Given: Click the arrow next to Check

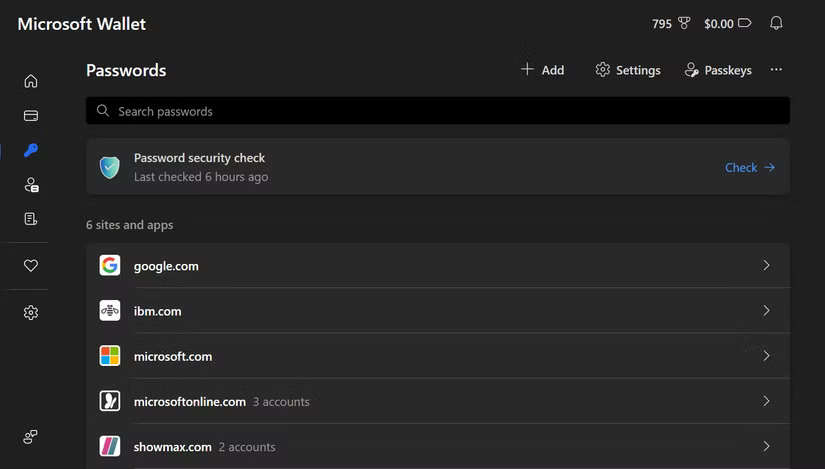Looking at the screenshot, I should coord(770,167).
